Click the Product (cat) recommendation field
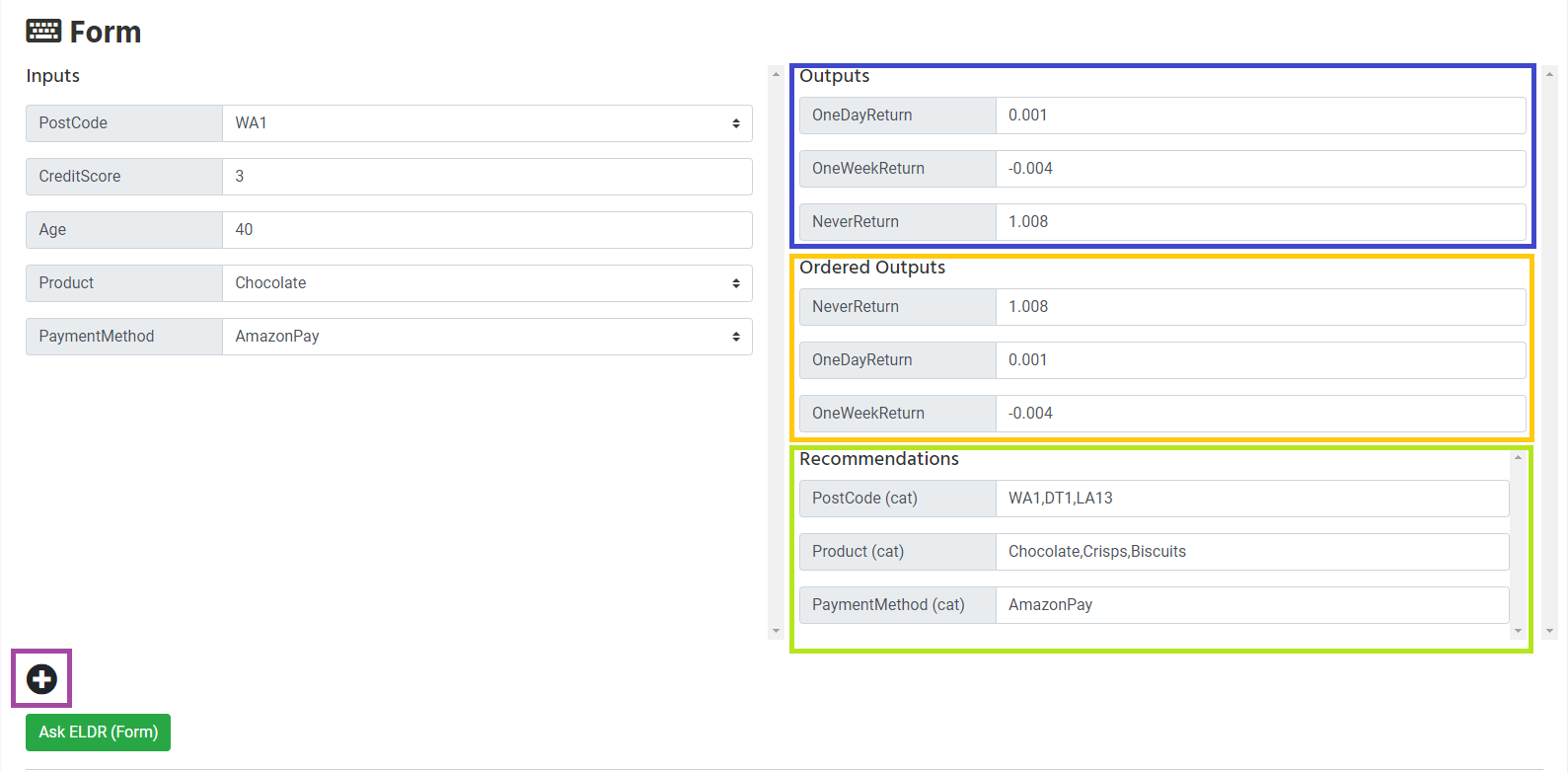 coord(1252,552)
